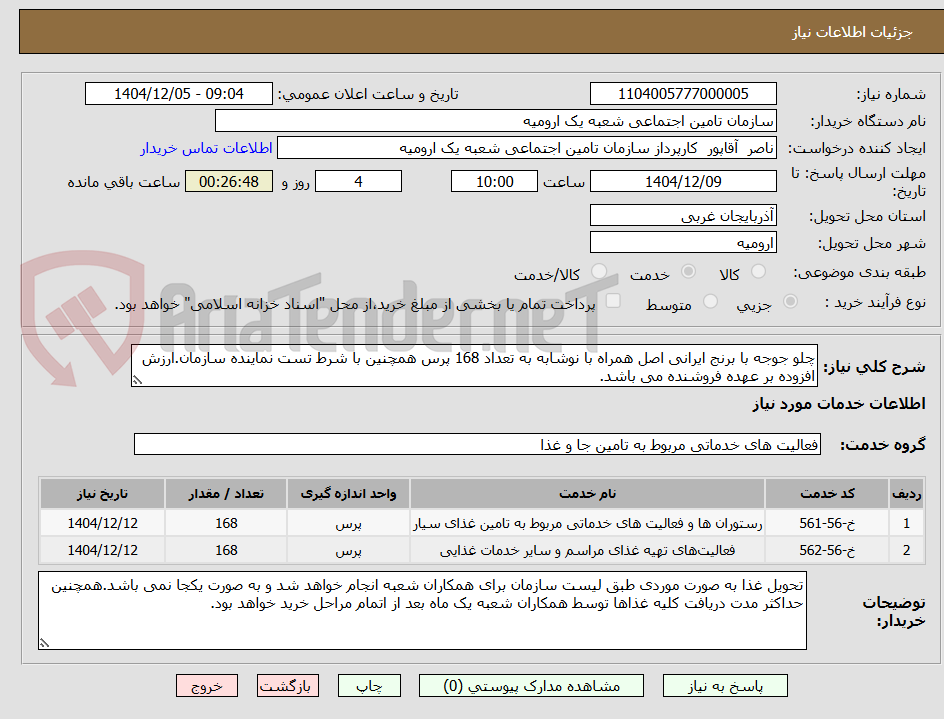Click the گروه خدمت field
This screenshot has width=944, height=719.
(477, 444)
